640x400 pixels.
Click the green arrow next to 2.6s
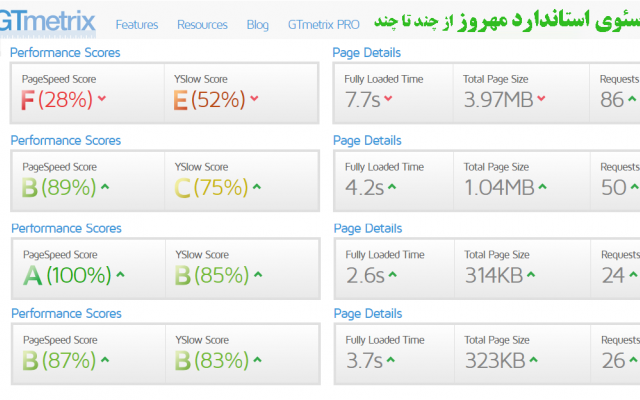pos(392,274)
